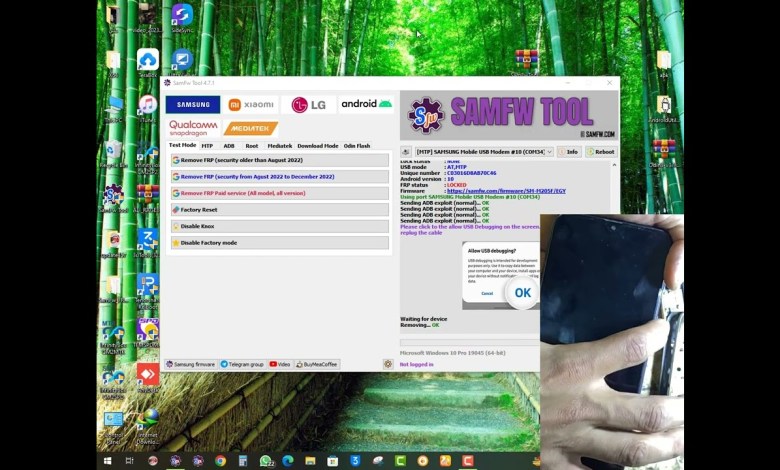
Task: Open the Odin Flash tab
Action: coord(357,146)
